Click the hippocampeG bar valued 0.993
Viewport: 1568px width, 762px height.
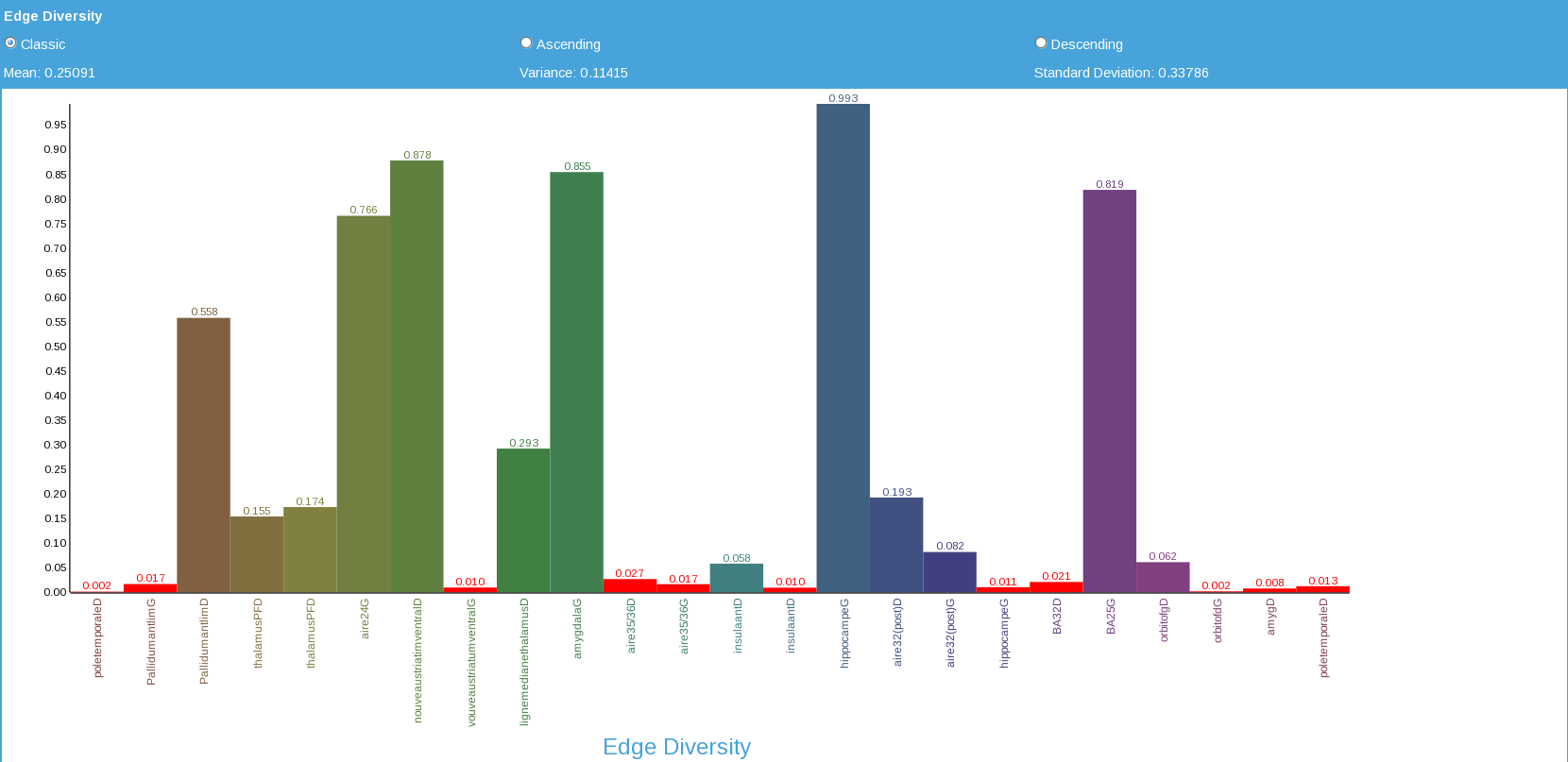(844, 348)
